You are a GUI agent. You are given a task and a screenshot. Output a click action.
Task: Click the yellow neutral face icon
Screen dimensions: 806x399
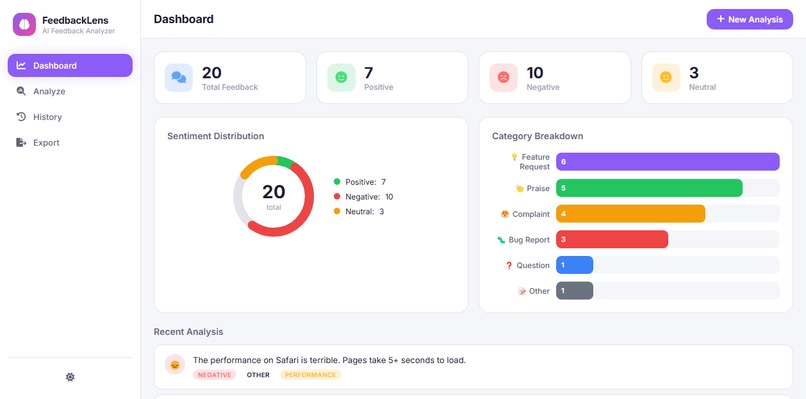click(x=666, y=78)
